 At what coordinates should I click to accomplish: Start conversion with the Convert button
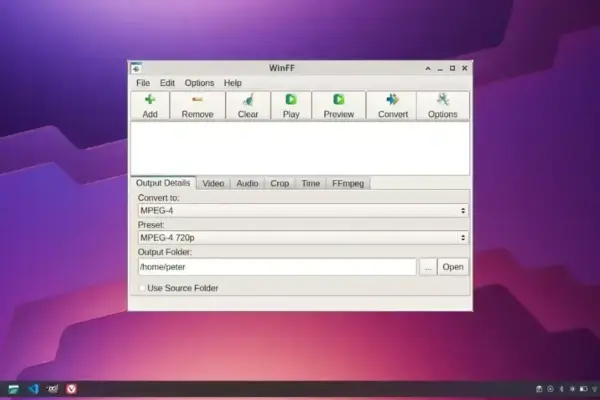tap(393, 106)
